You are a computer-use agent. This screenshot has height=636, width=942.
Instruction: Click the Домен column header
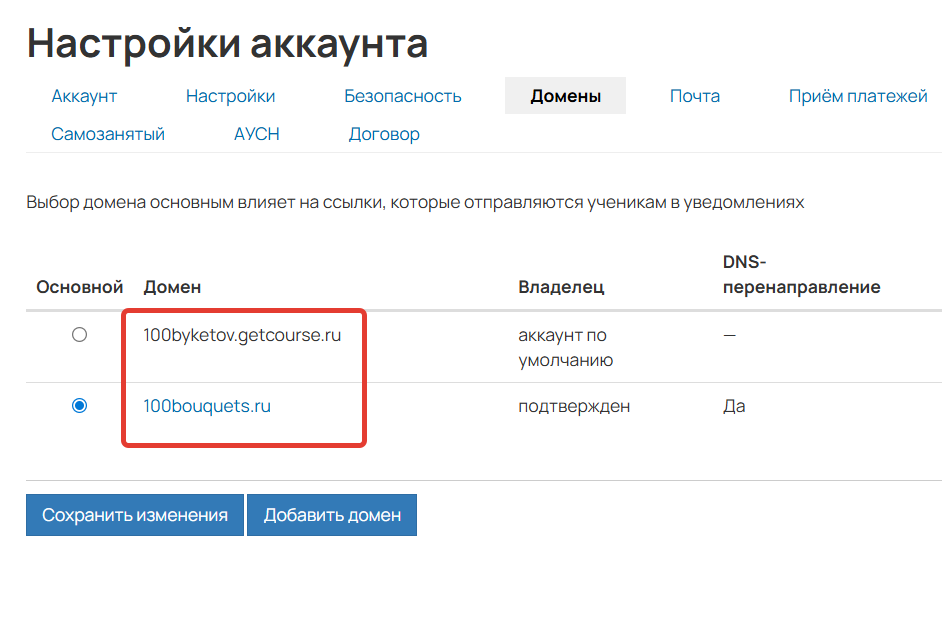tap(172, 287)
